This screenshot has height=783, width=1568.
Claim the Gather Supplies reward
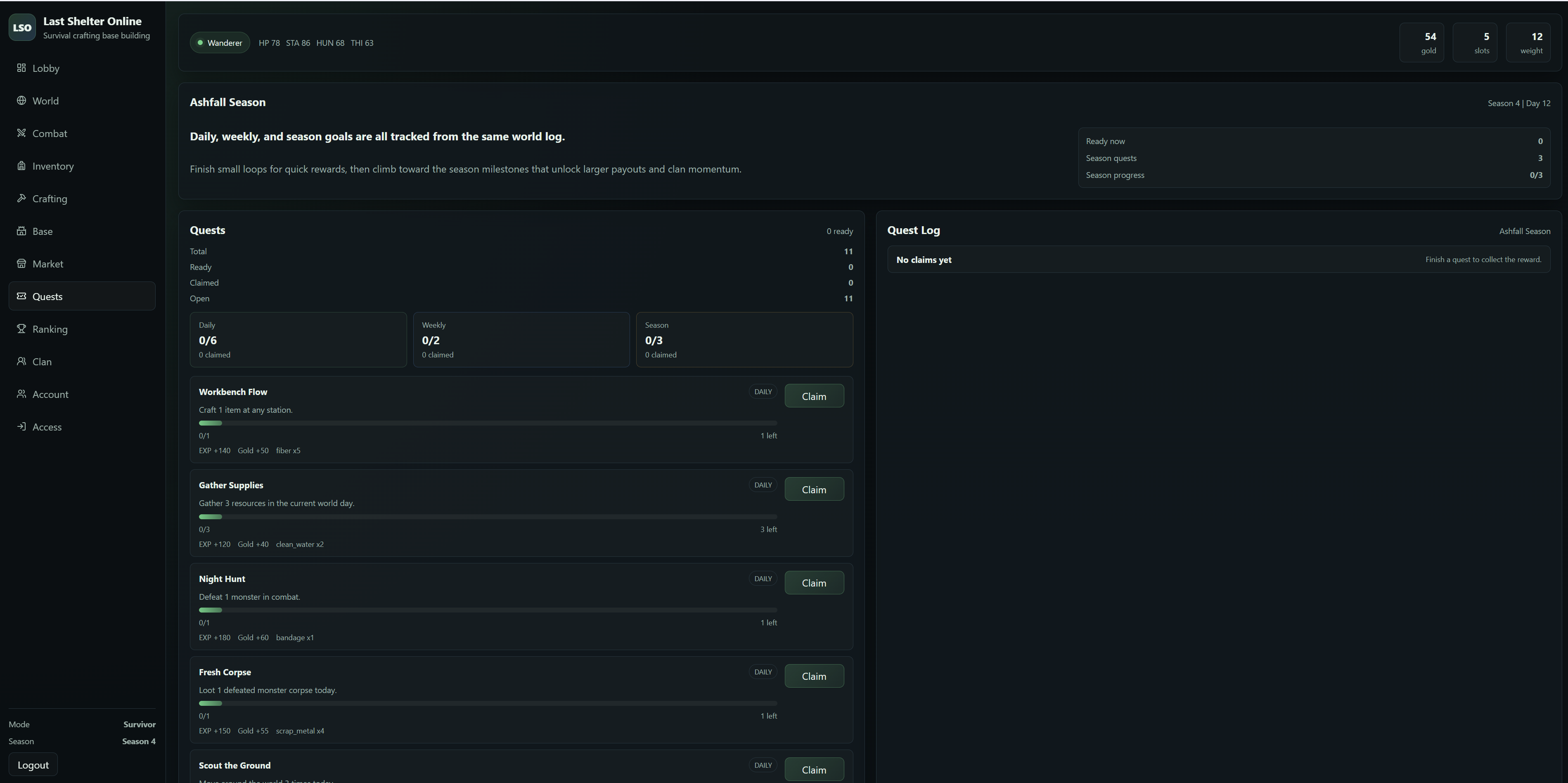click(814, 489)
